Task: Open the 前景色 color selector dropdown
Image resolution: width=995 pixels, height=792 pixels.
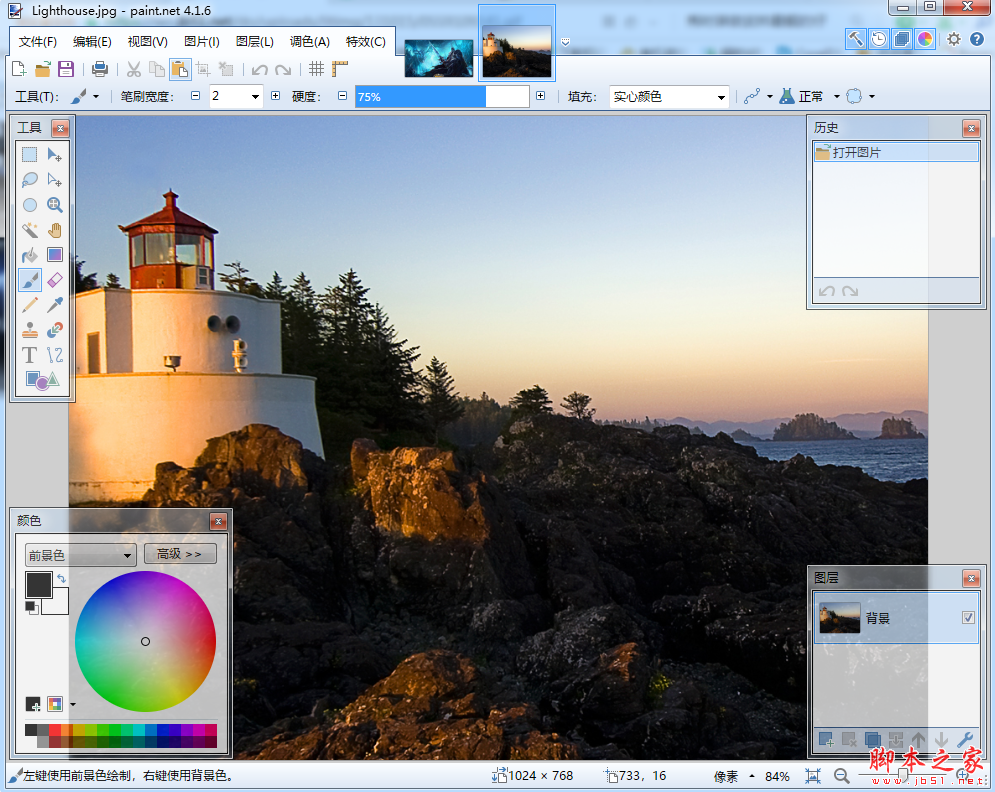Action: (81, 555)
